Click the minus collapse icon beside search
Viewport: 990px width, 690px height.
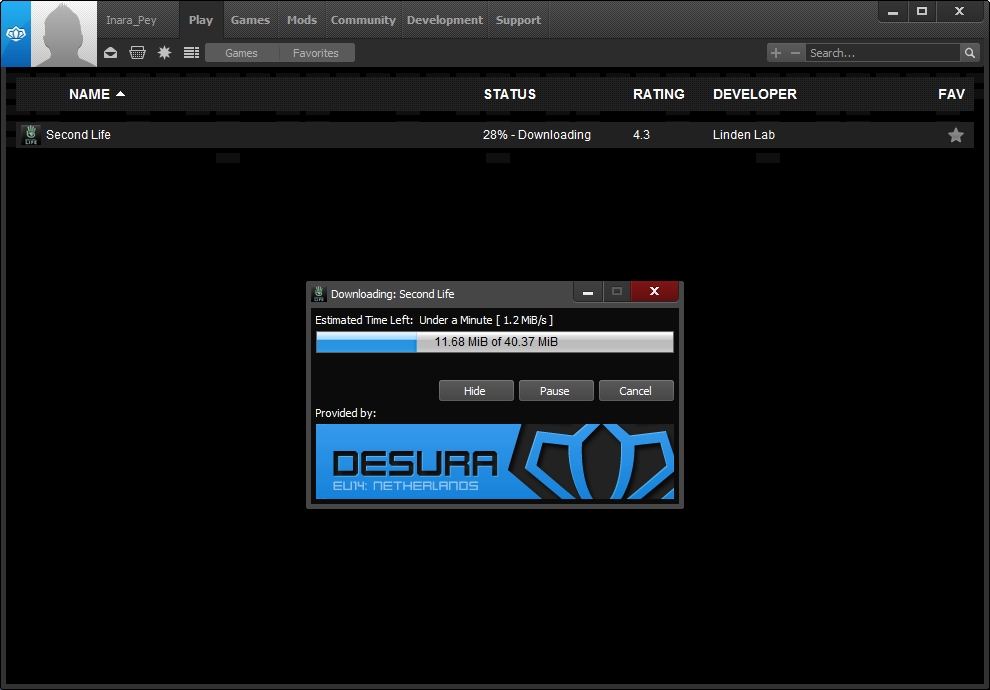click(x=796, y=53)
